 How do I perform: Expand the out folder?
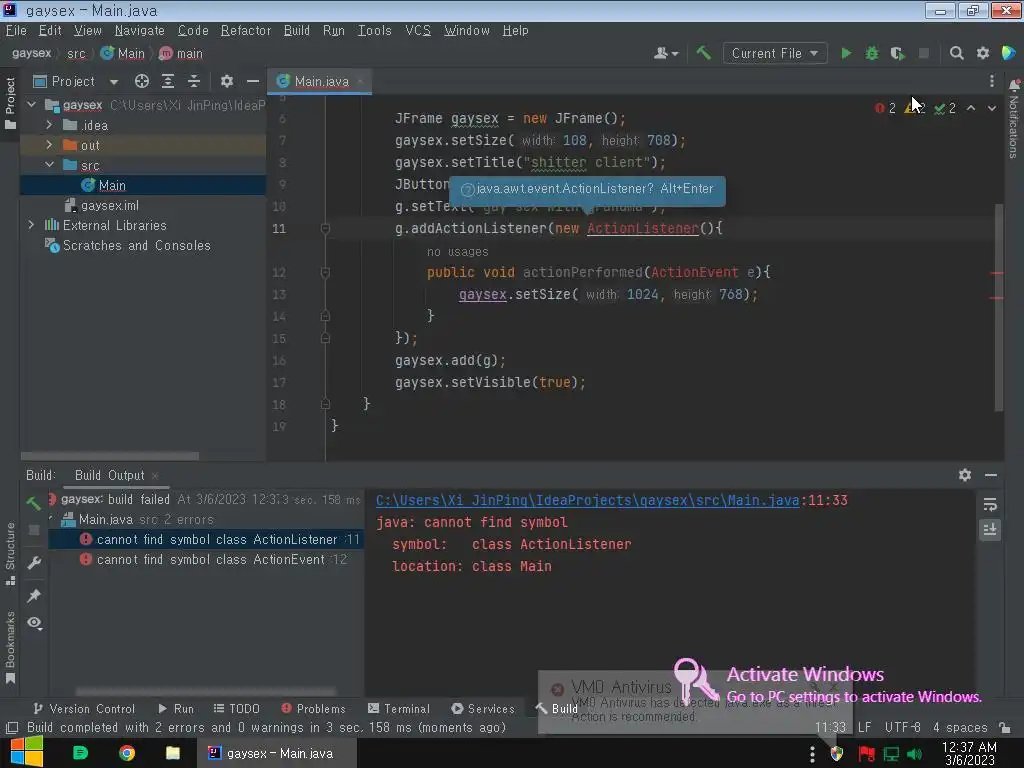tap(49, 144)
